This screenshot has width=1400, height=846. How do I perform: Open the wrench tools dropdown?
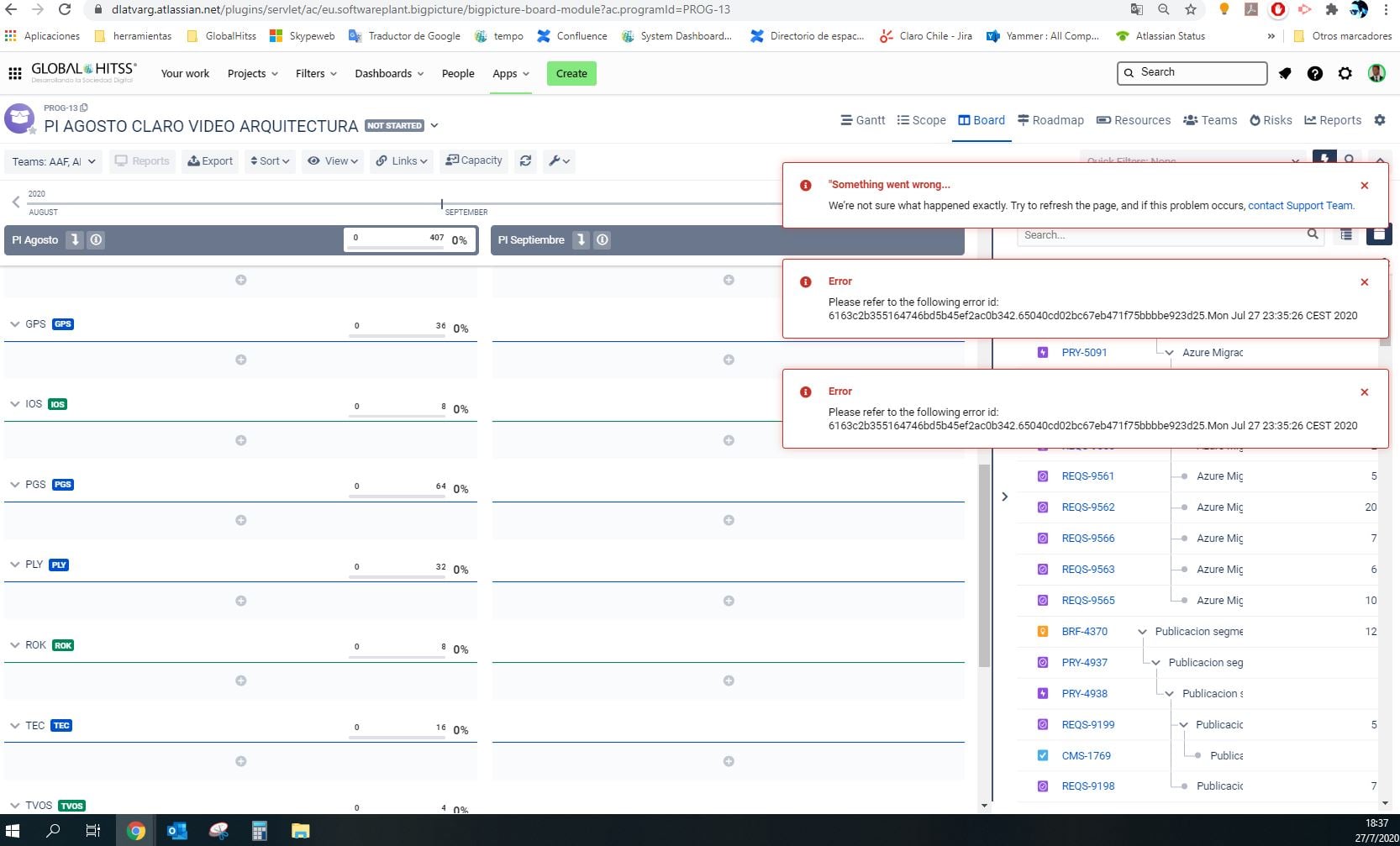coord(559,160)
